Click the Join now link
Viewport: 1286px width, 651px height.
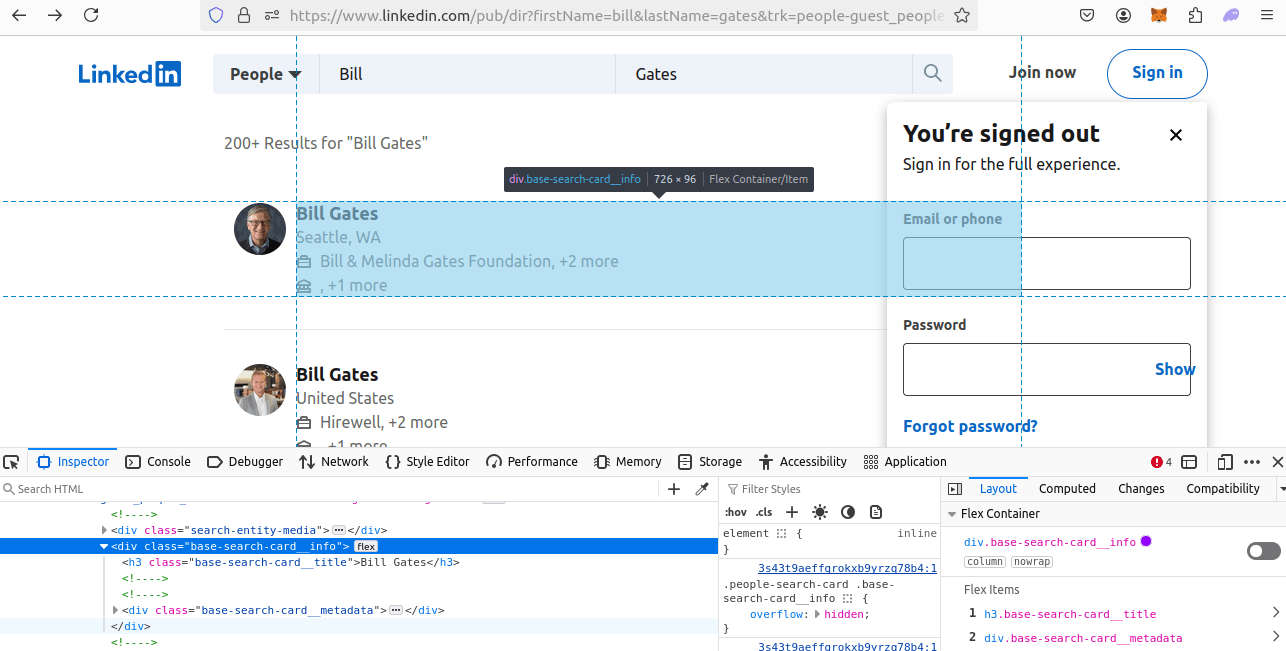(x=1042, y=72)
